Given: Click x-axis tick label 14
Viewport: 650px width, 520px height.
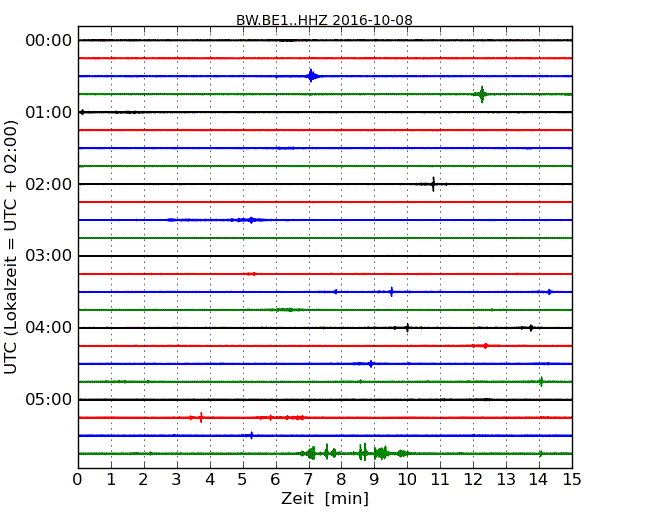Looking at the screenshot, I should pos(539,479).
